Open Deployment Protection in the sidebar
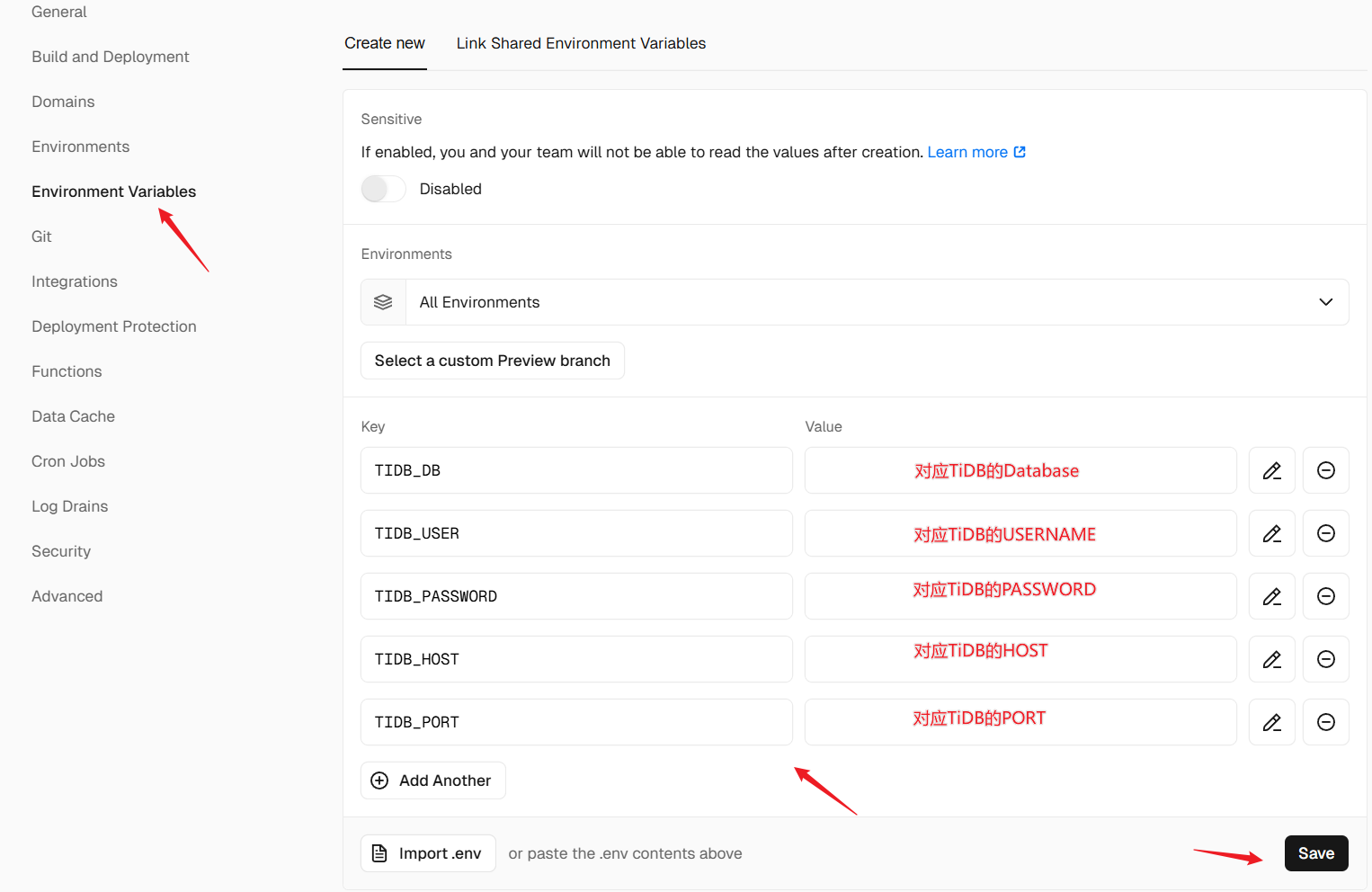The height and width of the screenshot is (892, 1372). click(x=114, y=326)
